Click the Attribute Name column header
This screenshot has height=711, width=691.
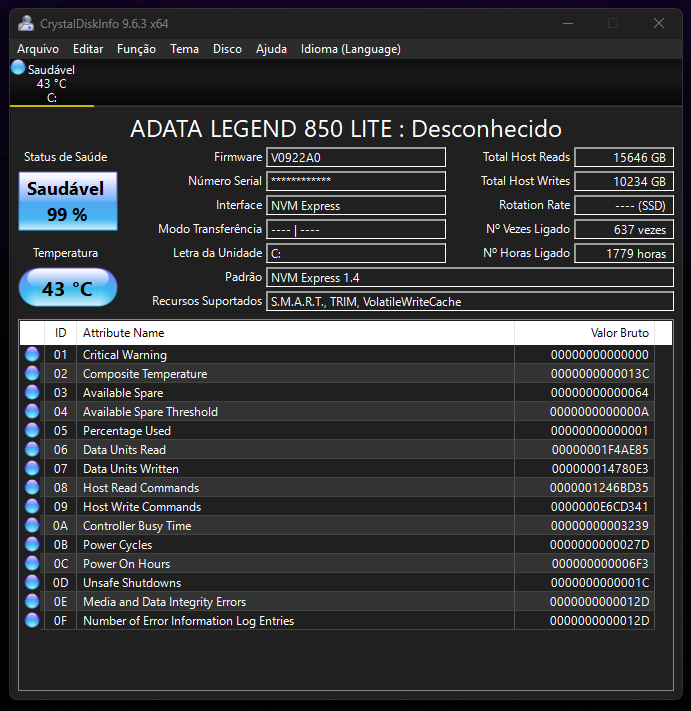[295, 333]
